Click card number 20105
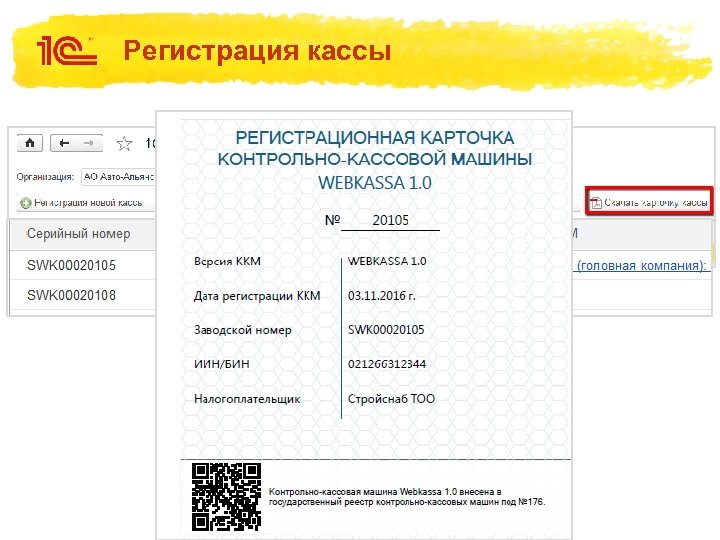The height and width of the screenshot is (540, 720). tap(390, 220)
